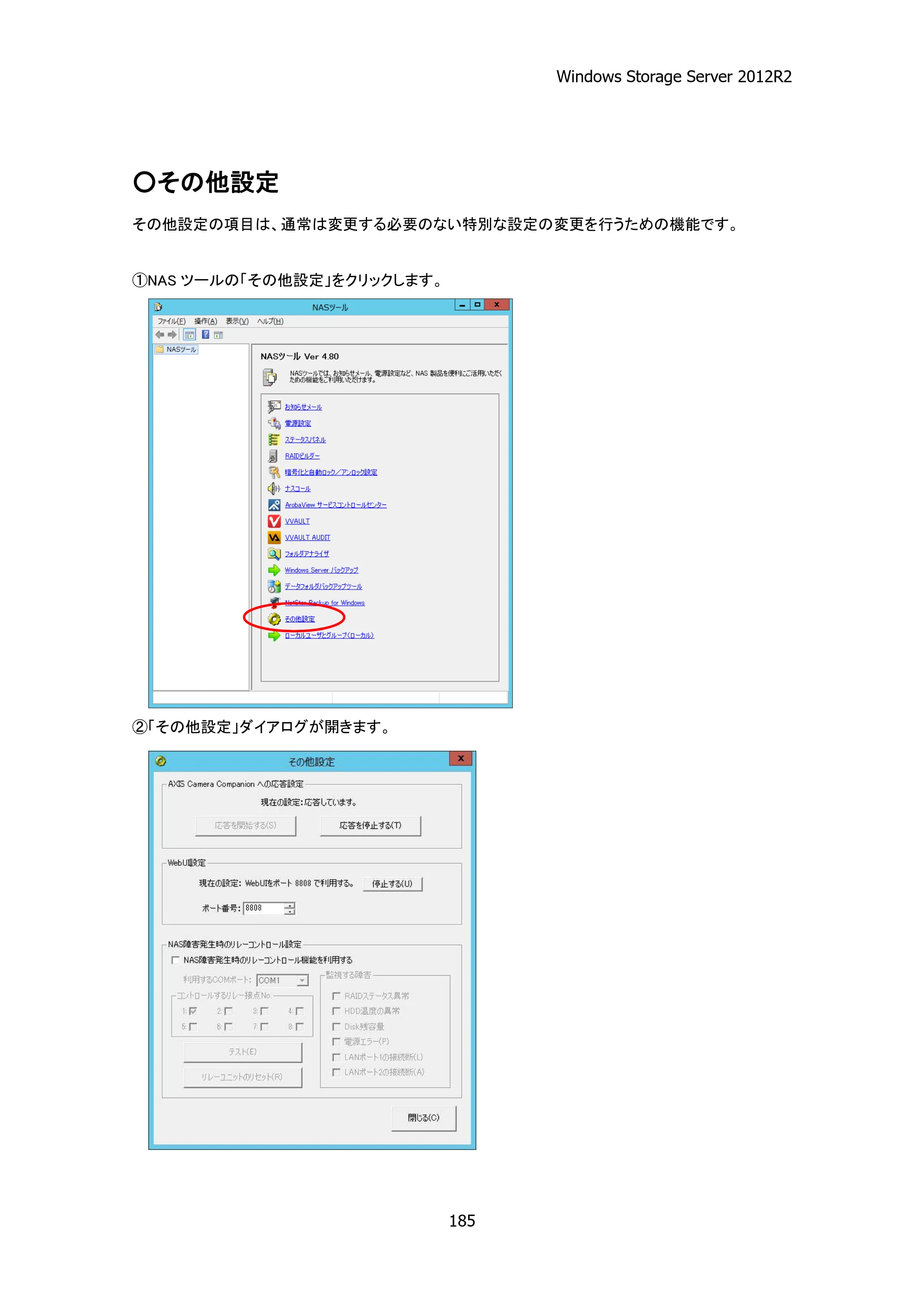Click the お知らせメール icon
Viewport: 924px width, 1307px height.
(x=274, y=407)
